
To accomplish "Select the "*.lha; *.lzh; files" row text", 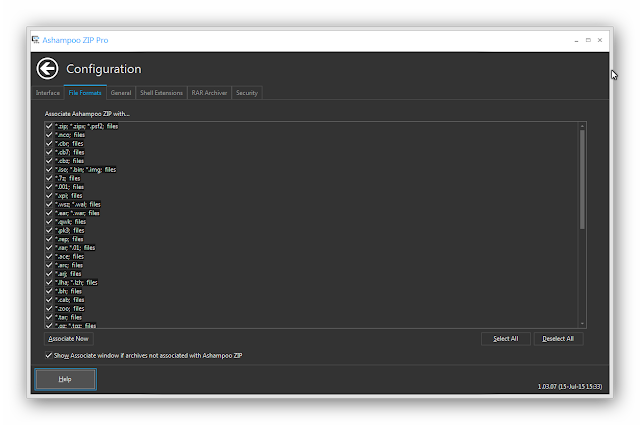I will (76, 282).
